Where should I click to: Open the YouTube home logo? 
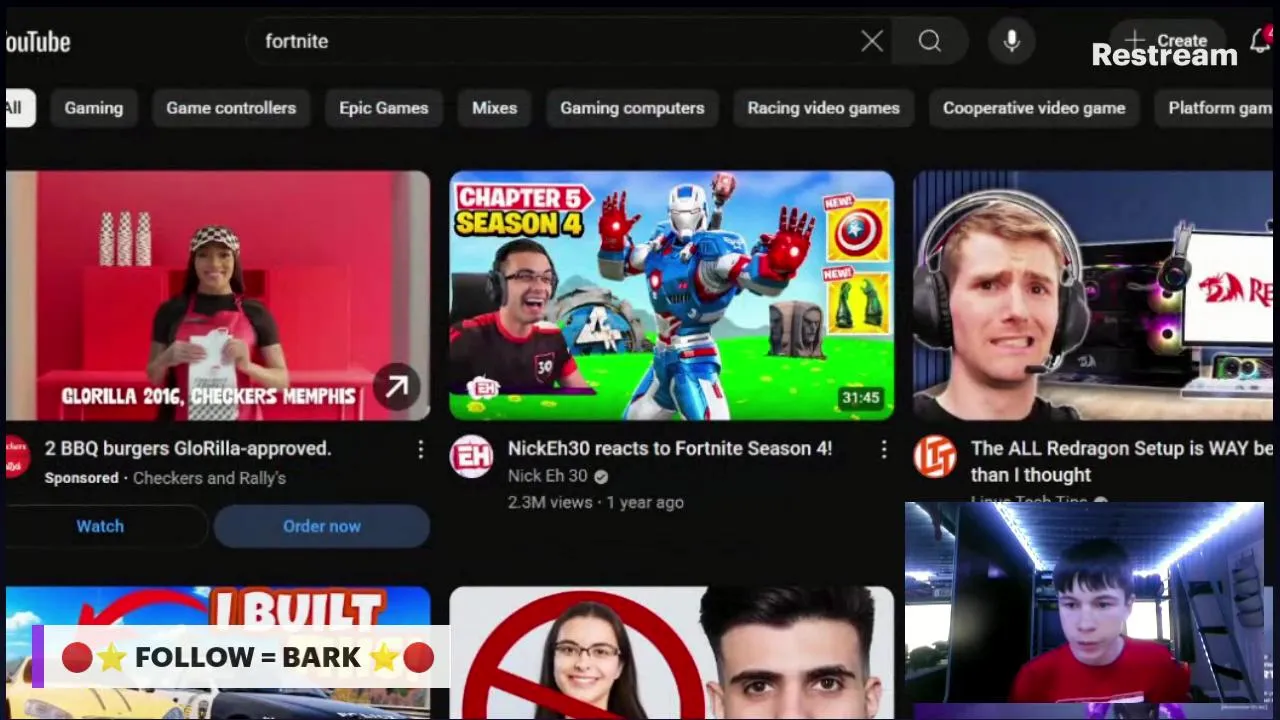(x=38, y=42)
